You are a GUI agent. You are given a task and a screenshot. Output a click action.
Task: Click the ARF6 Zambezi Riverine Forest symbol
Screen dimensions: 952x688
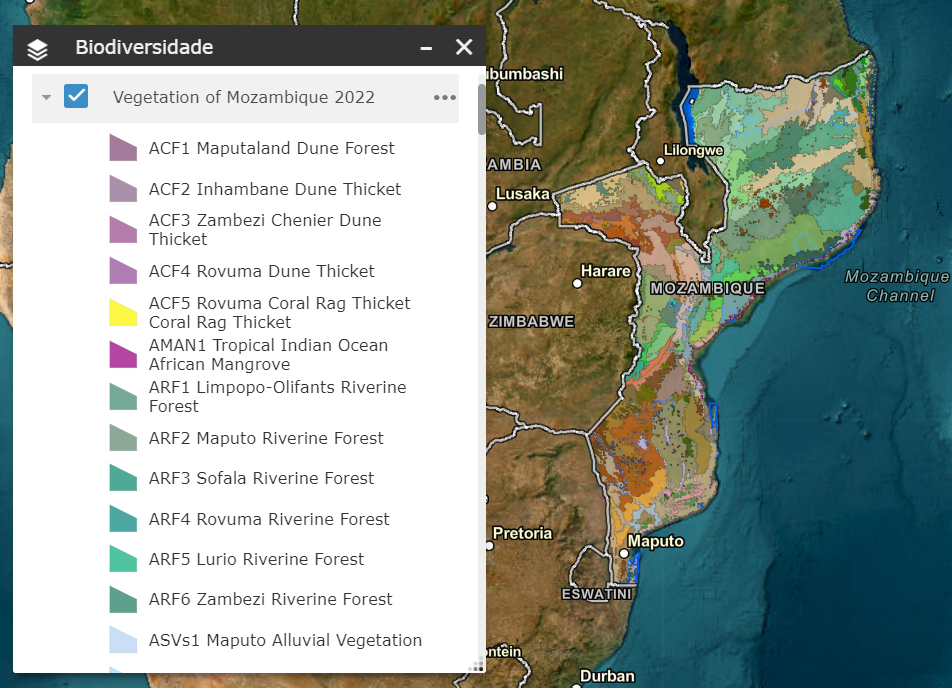pyautogui.click(x=123, y=599)
